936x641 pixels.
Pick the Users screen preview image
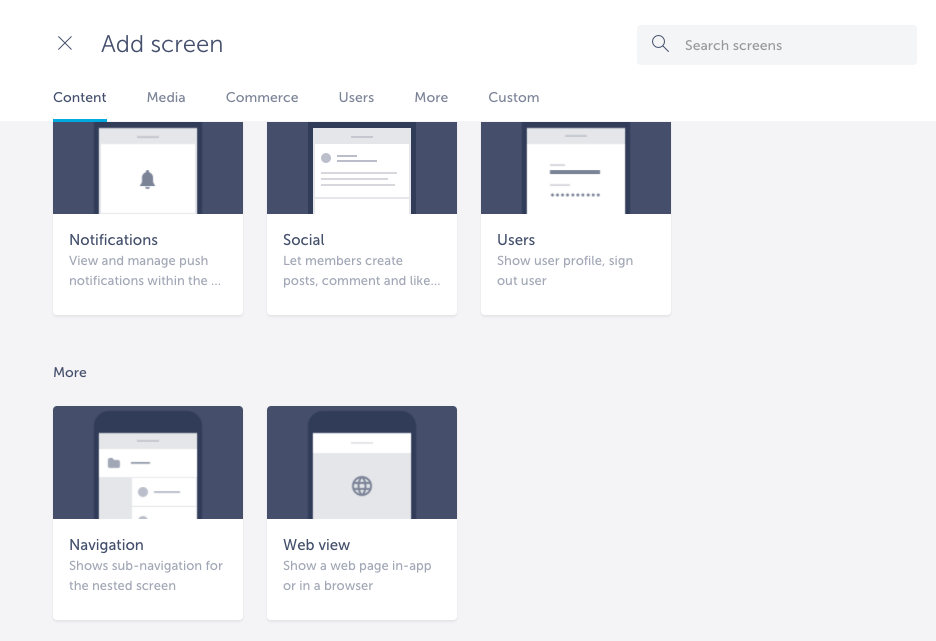pos(576,168)
